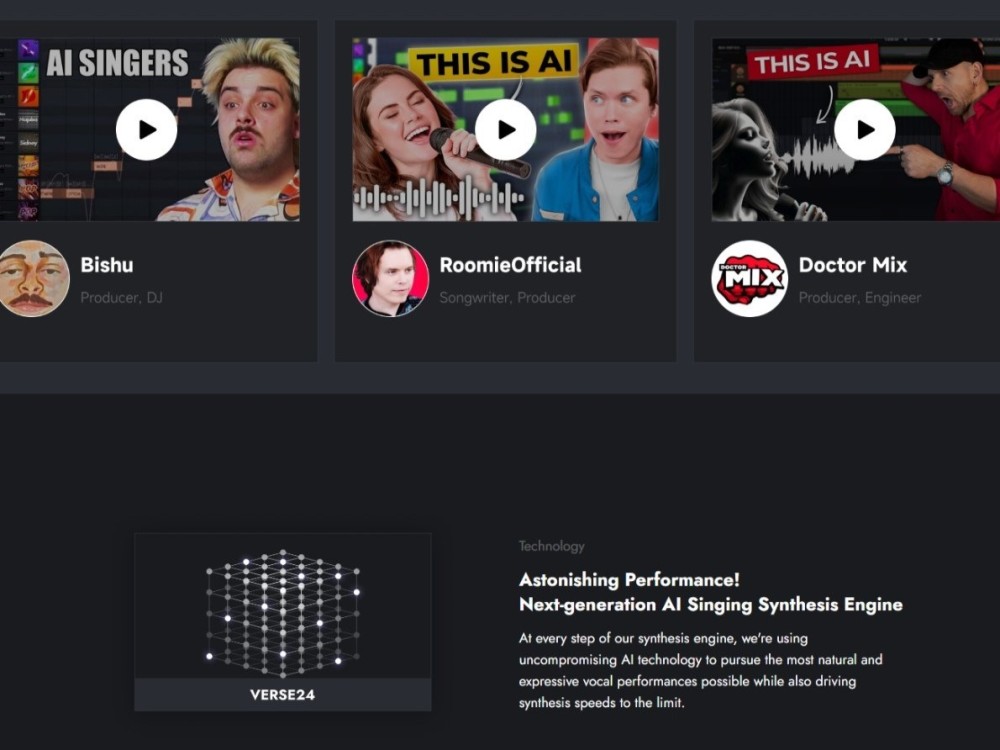
Task: Click the "Songwriter, Producer" subtitle text
Action: click(x=507, y=298)
